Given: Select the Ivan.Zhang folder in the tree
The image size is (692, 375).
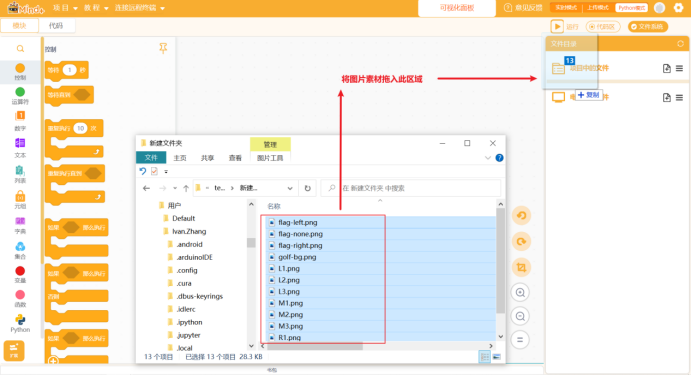Looking at the screenshot, I should (x=189, y=231).
